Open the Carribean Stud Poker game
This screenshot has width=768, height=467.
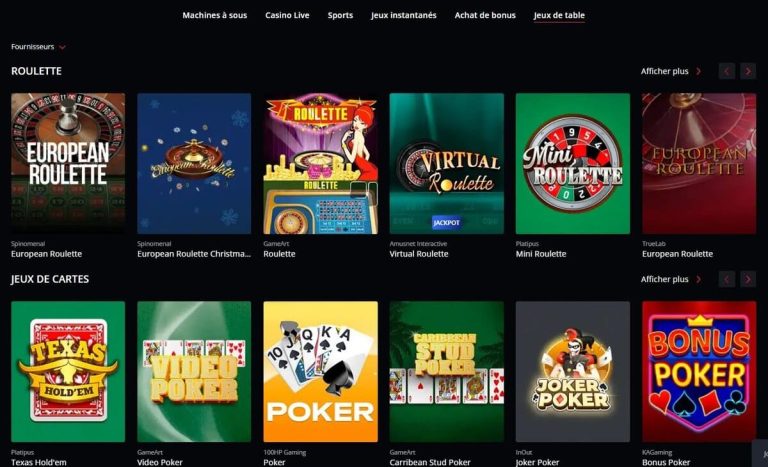click(446, 371)
